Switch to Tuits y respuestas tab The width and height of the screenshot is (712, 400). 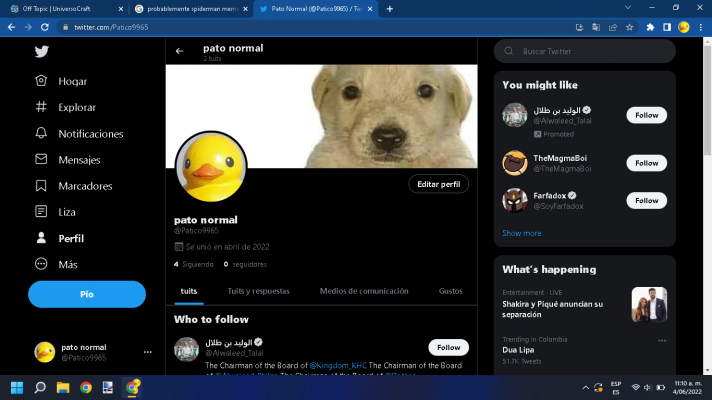(x=258, y=291)
